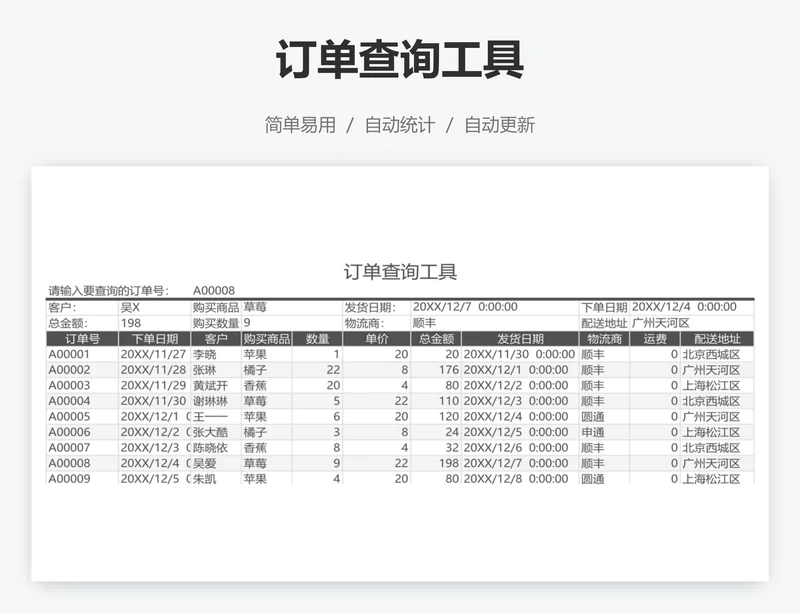Image resolution: width=800 pixels, height=613 pixels.
Task: Click the order number input cell A00008
Action: (x=213, y=290)
